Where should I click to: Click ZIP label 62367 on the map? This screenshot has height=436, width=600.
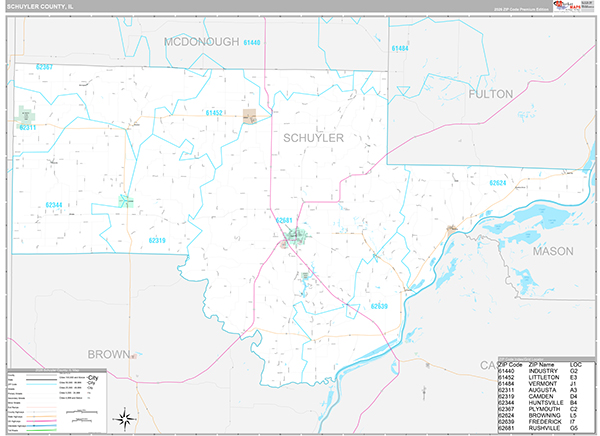44,67
